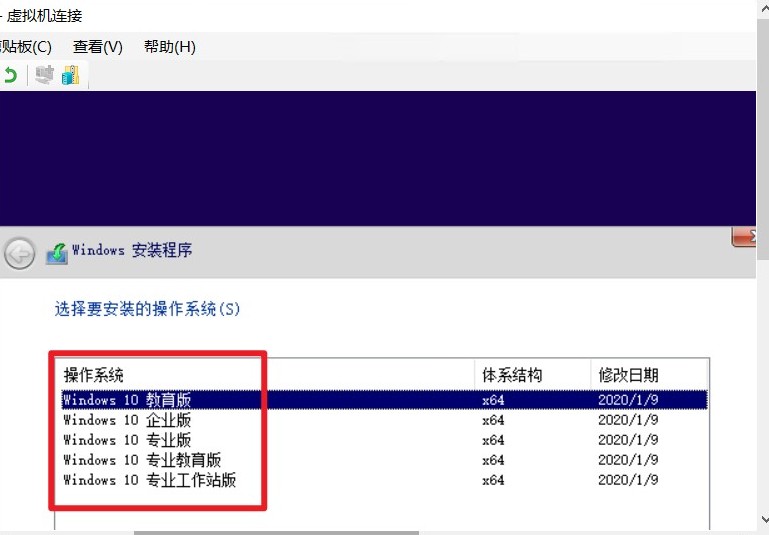Click the Windows 安装程序 setup icon
Viewport: 769px width, 535px height.
[x=57, y=254]
